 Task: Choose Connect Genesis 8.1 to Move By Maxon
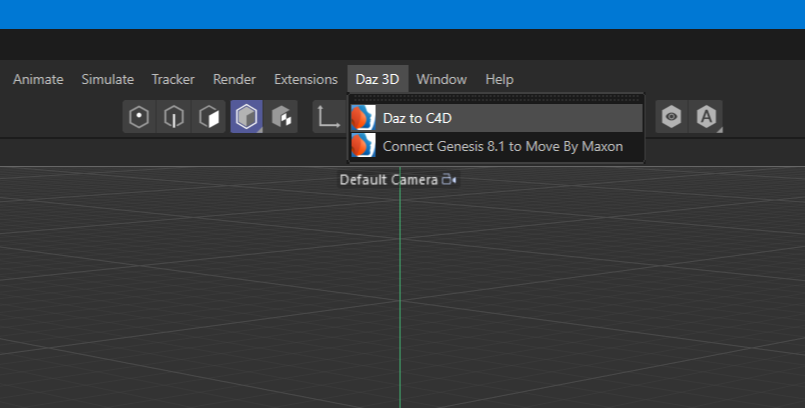pyautogui.click(x=502, y=146)
